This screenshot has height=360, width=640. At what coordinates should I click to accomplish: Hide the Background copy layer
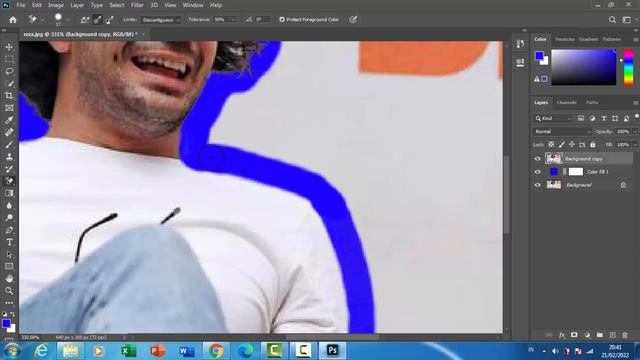(x=537, y=159)
